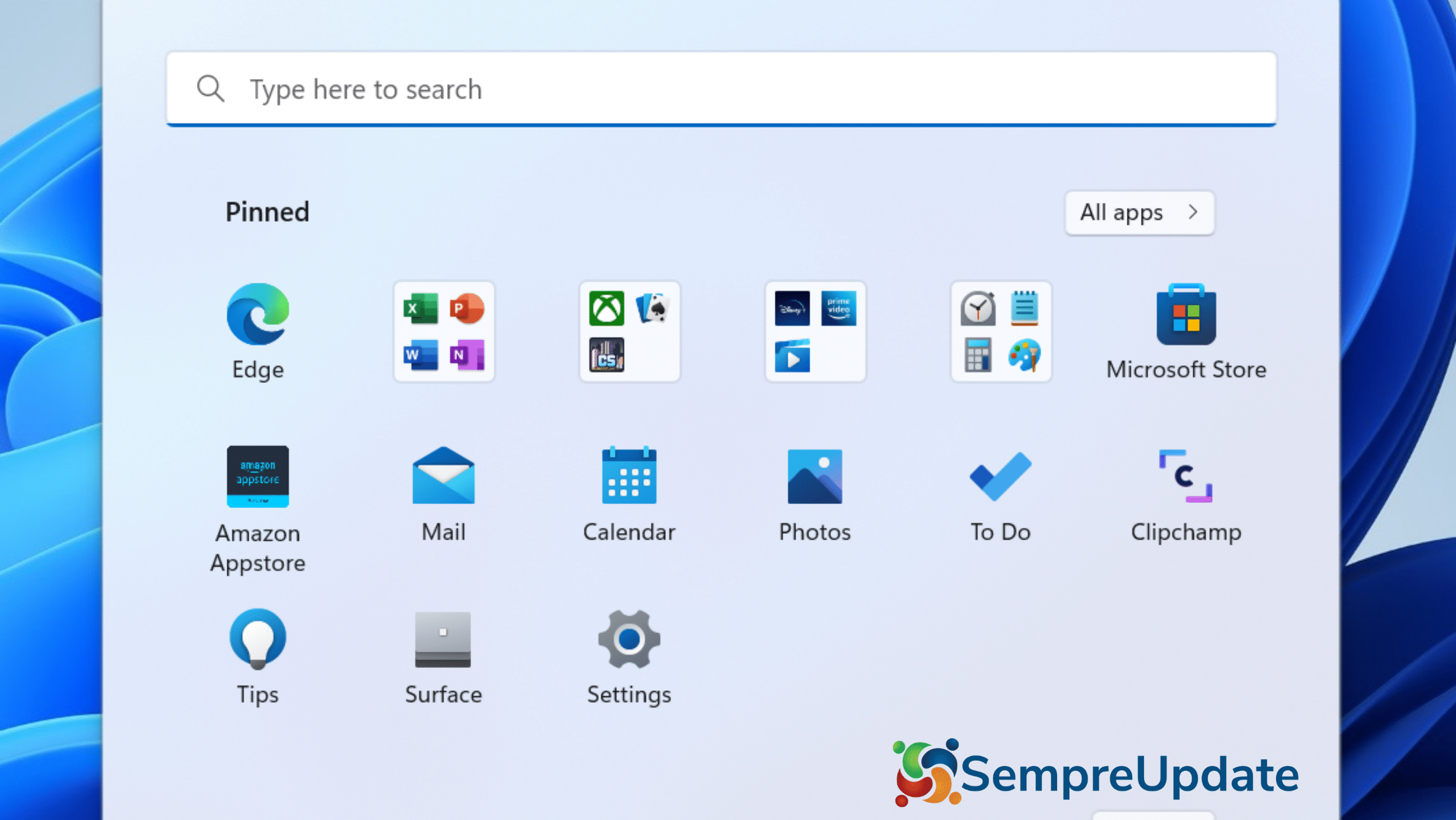Image resolution: width=1456 pixels, height=820 pixels.
Task: Open the Photos app
Action: 815,495
